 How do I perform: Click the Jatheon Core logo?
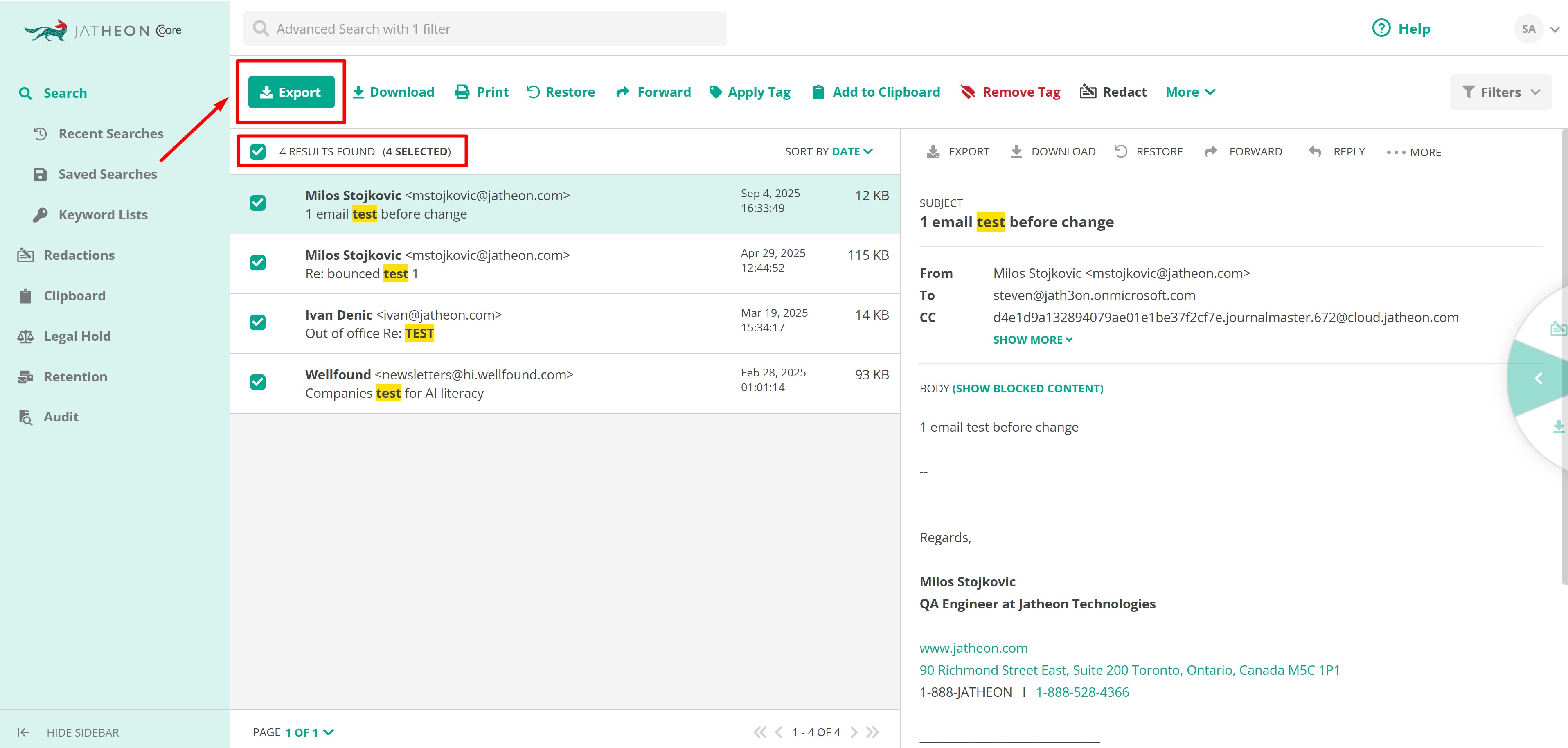(x=103, y=30)
